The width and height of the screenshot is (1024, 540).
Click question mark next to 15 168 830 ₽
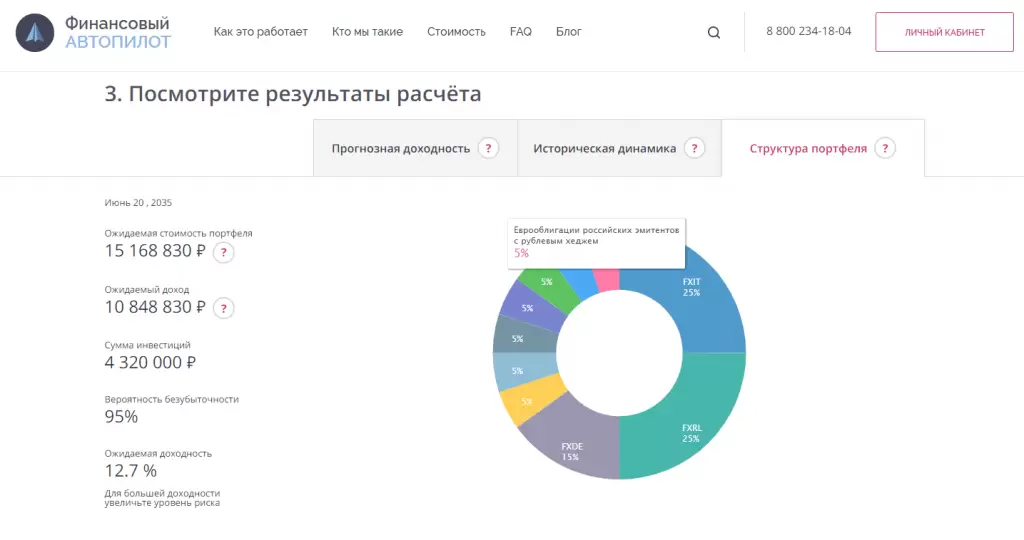(x=224, y=252)
